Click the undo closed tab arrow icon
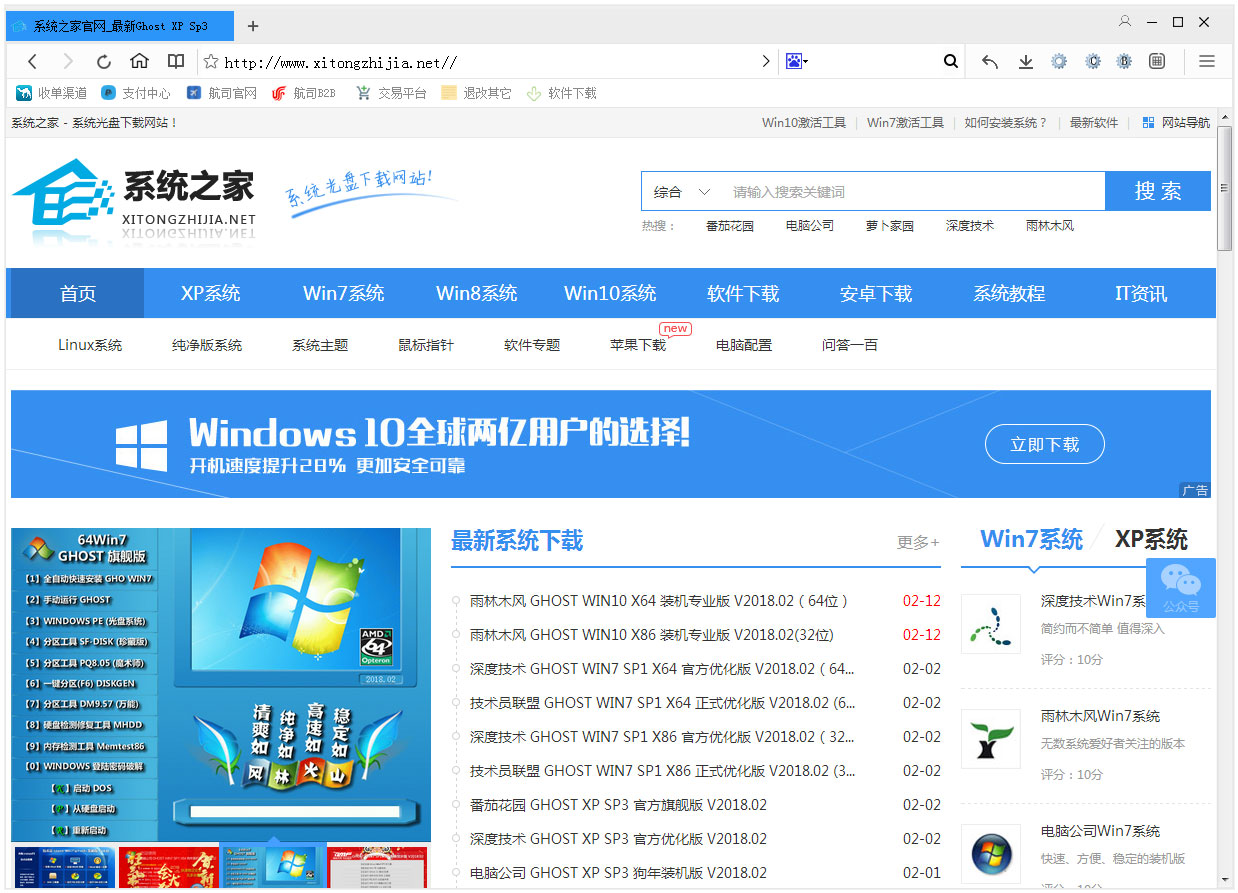The height and width of the screenshot is (893, 1238). [x=990, y=62]
